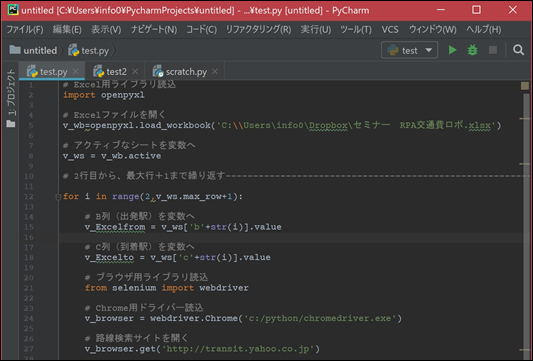The height and width of the screenshot is (361, 533).
Task: Click the test.py breadcrumb in navigation bar
Action: [x=88, y=50]
